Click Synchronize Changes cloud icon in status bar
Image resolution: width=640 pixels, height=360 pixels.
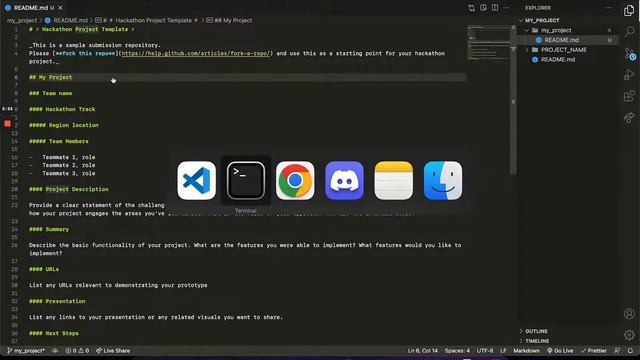click(x=55, y=351)
